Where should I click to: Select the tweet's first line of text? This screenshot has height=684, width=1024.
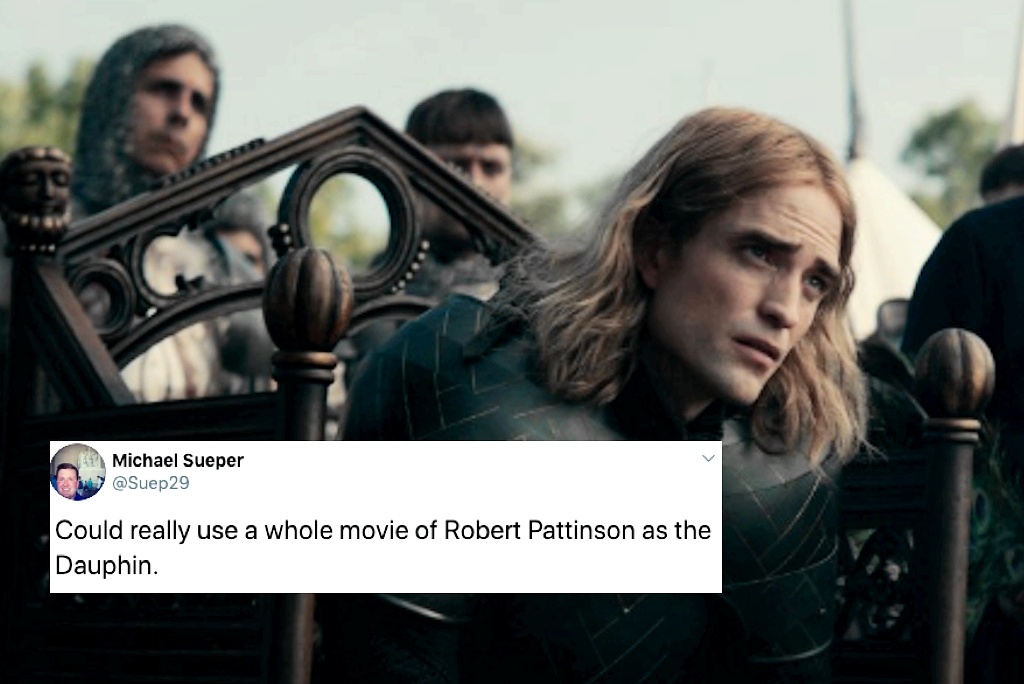tap(383, 530)
